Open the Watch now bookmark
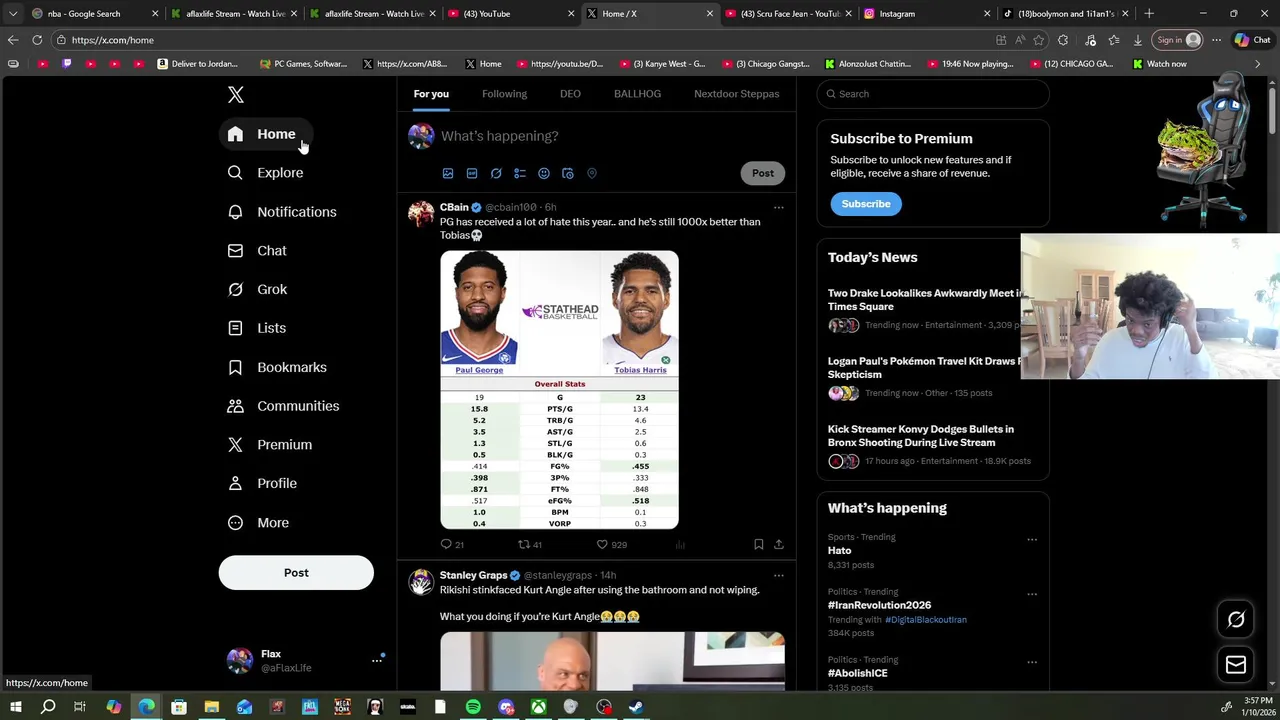 (1159, 64)
